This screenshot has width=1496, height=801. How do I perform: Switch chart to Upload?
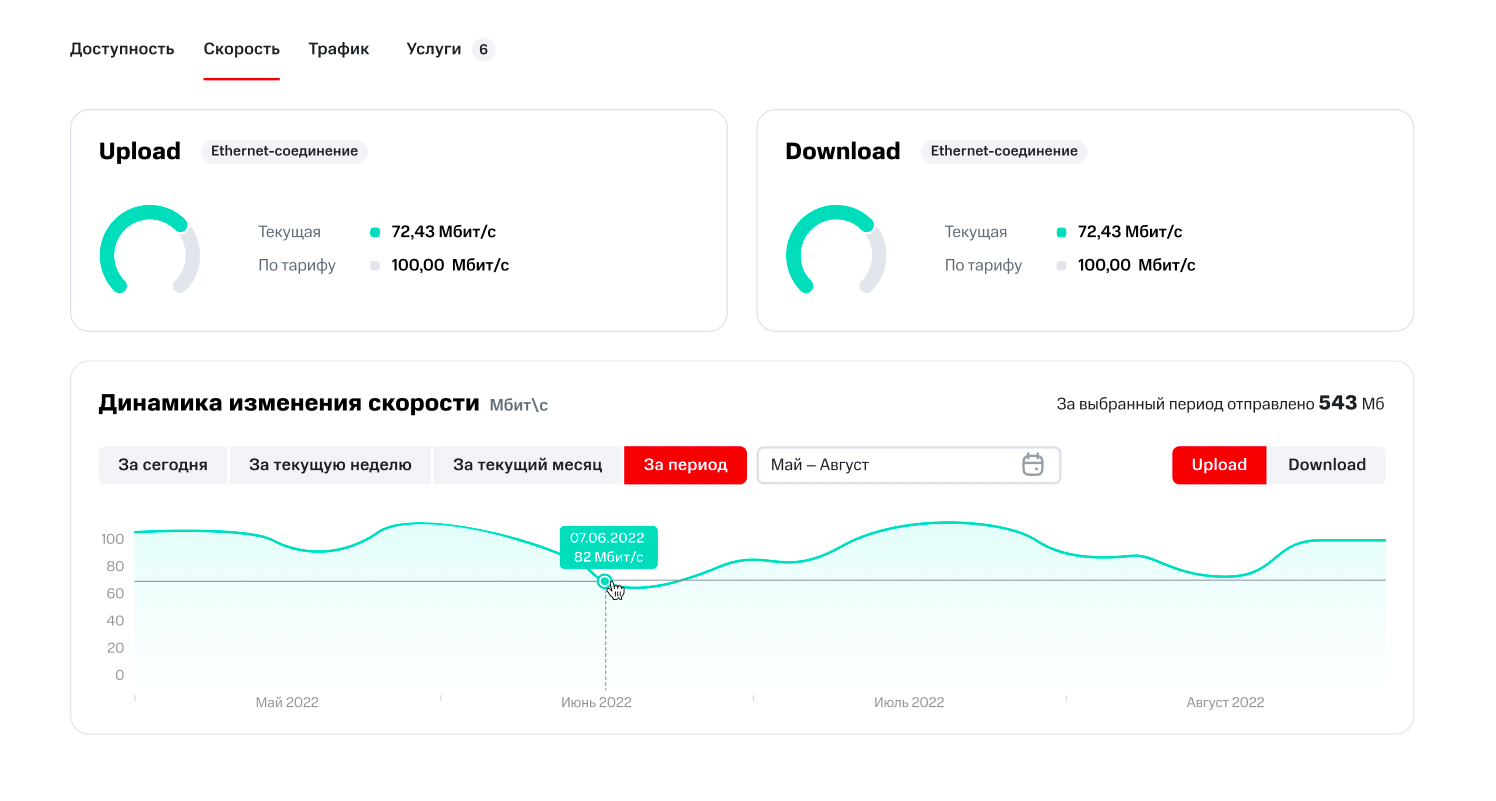click(1219, 465)
